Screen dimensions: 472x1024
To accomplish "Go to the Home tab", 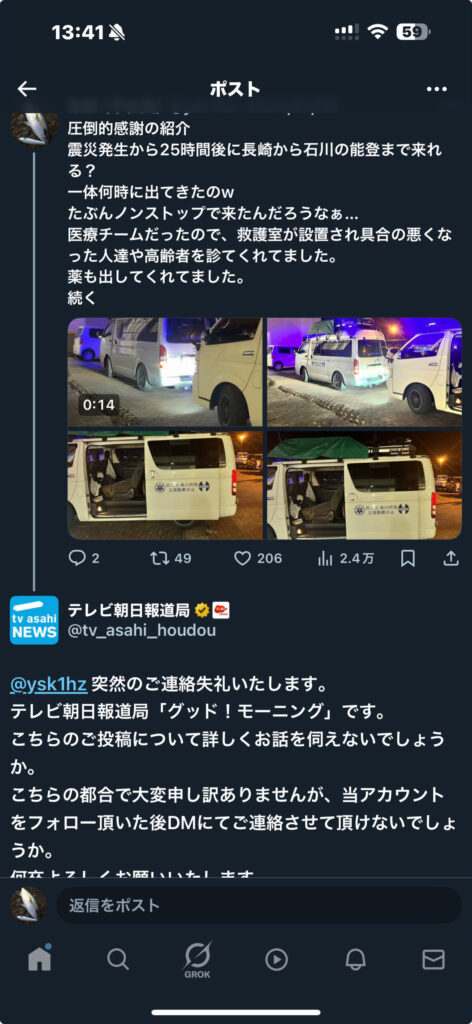I will point(39,958).
